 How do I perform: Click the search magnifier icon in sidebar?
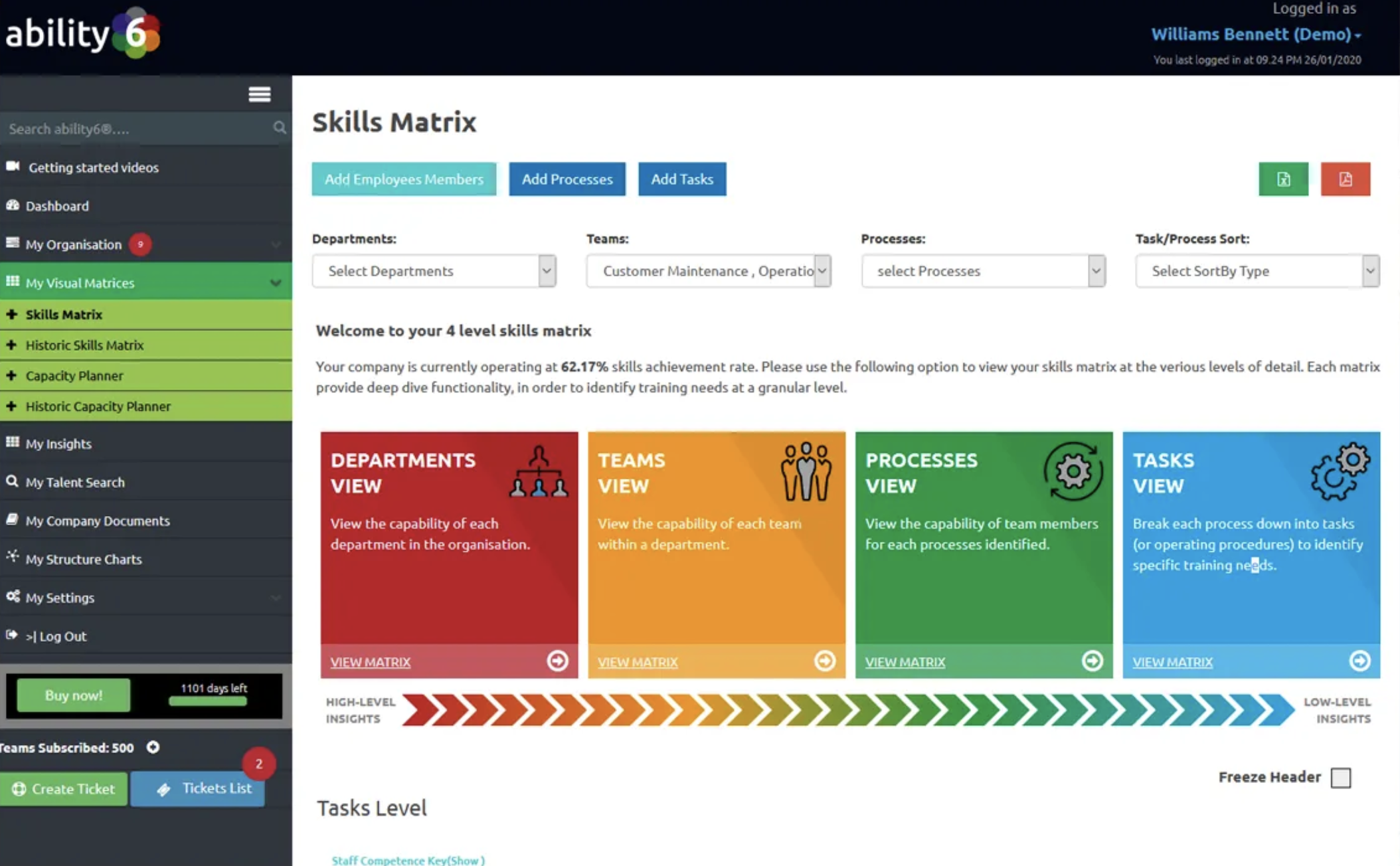(280, 128)
